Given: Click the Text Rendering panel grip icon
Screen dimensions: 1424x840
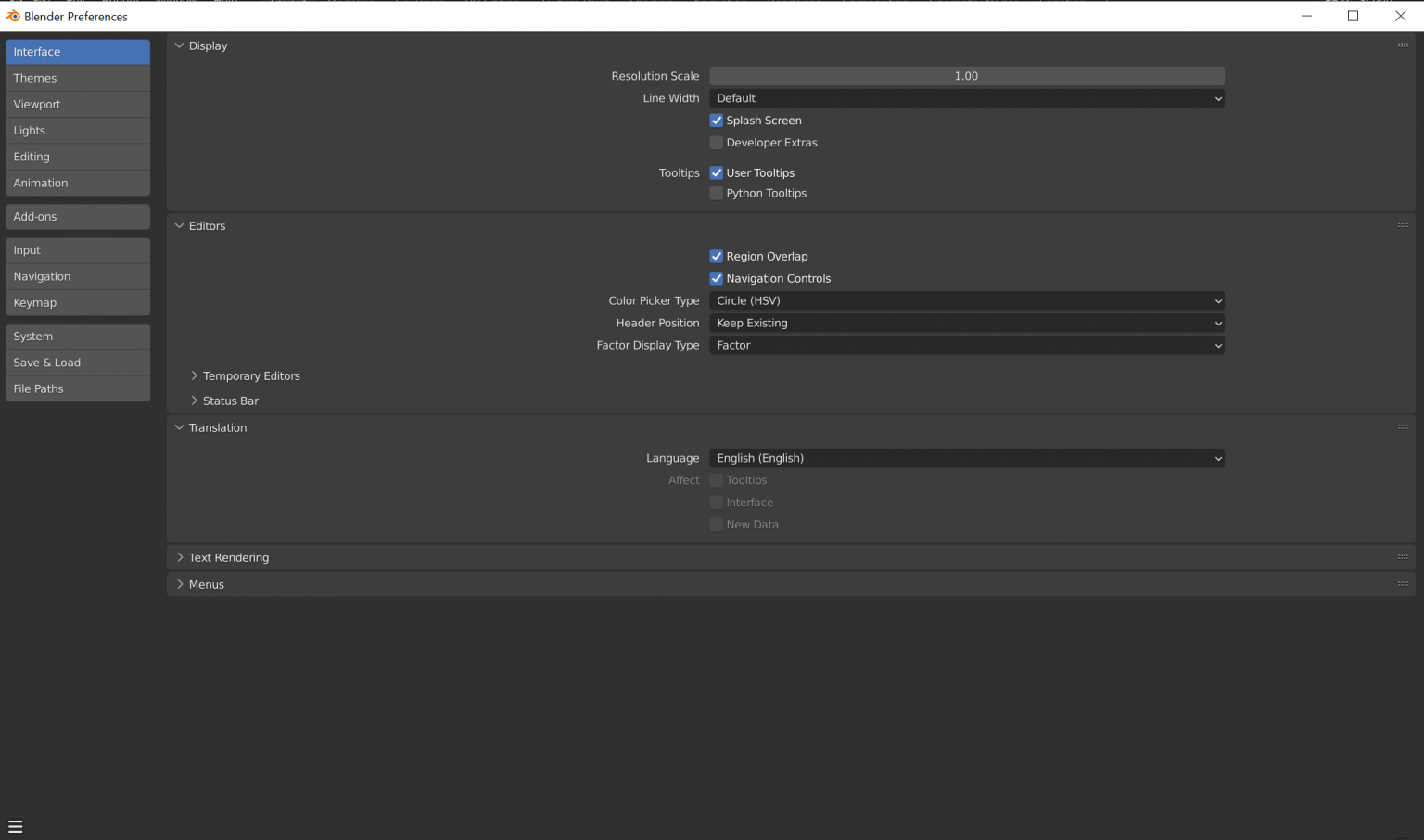Looking at the screenshot, I should pos(1403,557).
